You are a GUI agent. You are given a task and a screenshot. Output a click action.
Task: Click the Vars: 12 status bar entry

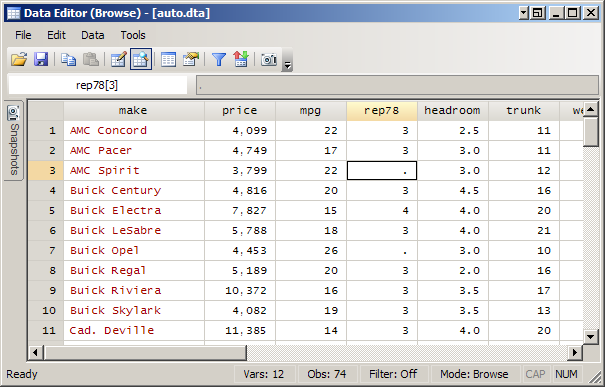point(264,374)
